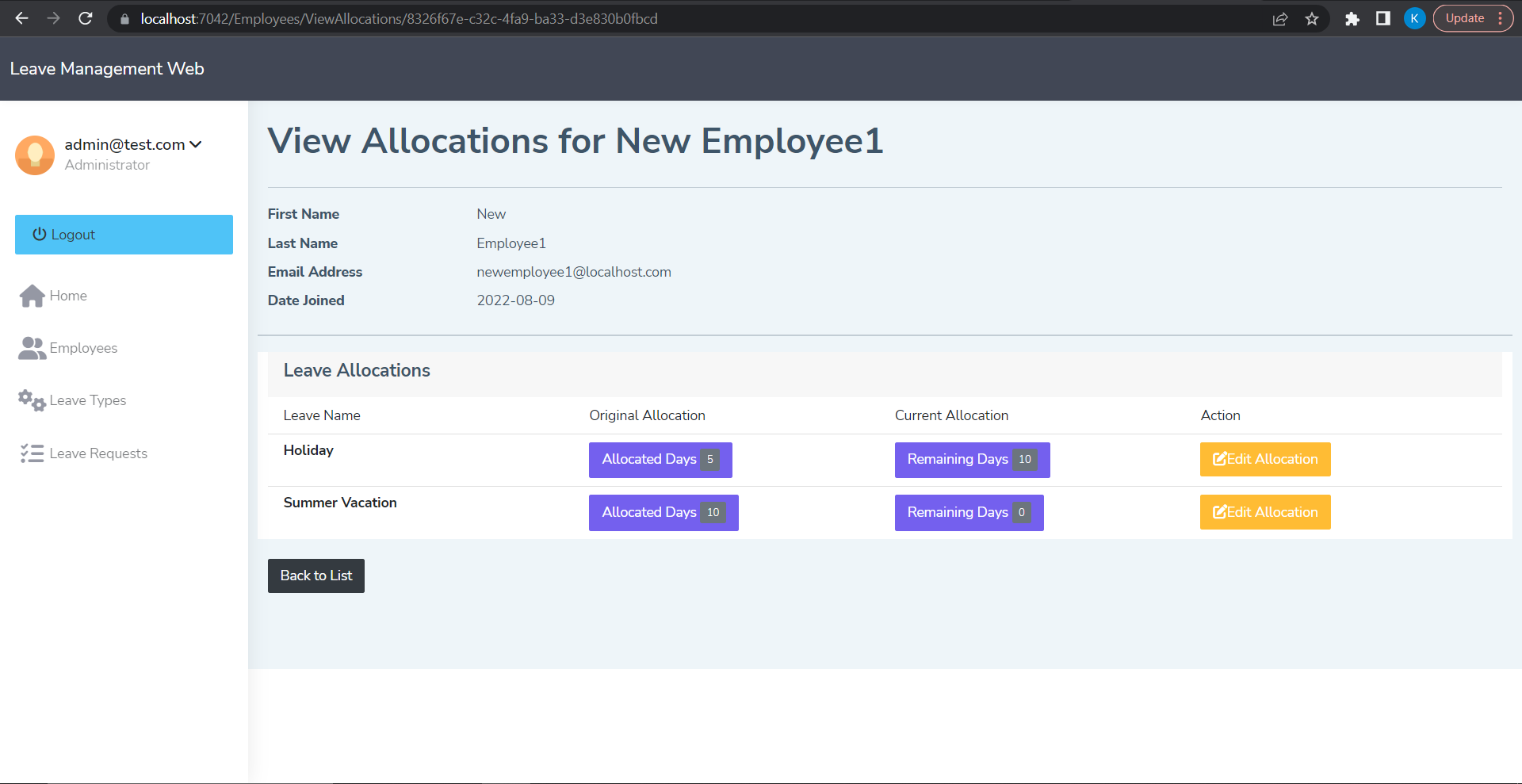Open Leave Requests from the sidebar menu

click(x=98, y=453)
